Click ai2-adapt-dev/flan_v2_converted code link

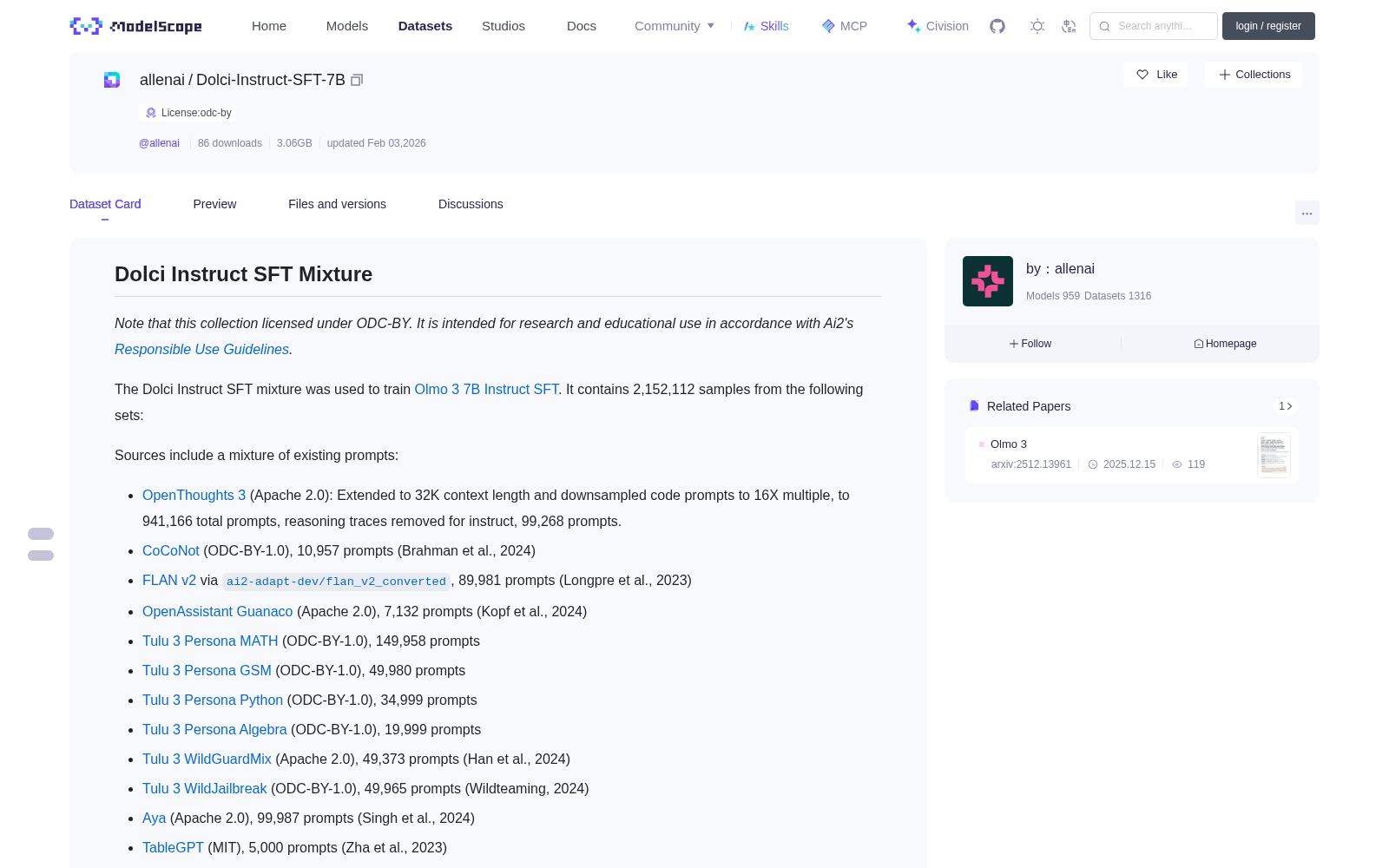pyautogui.click(x=336, y=582)
